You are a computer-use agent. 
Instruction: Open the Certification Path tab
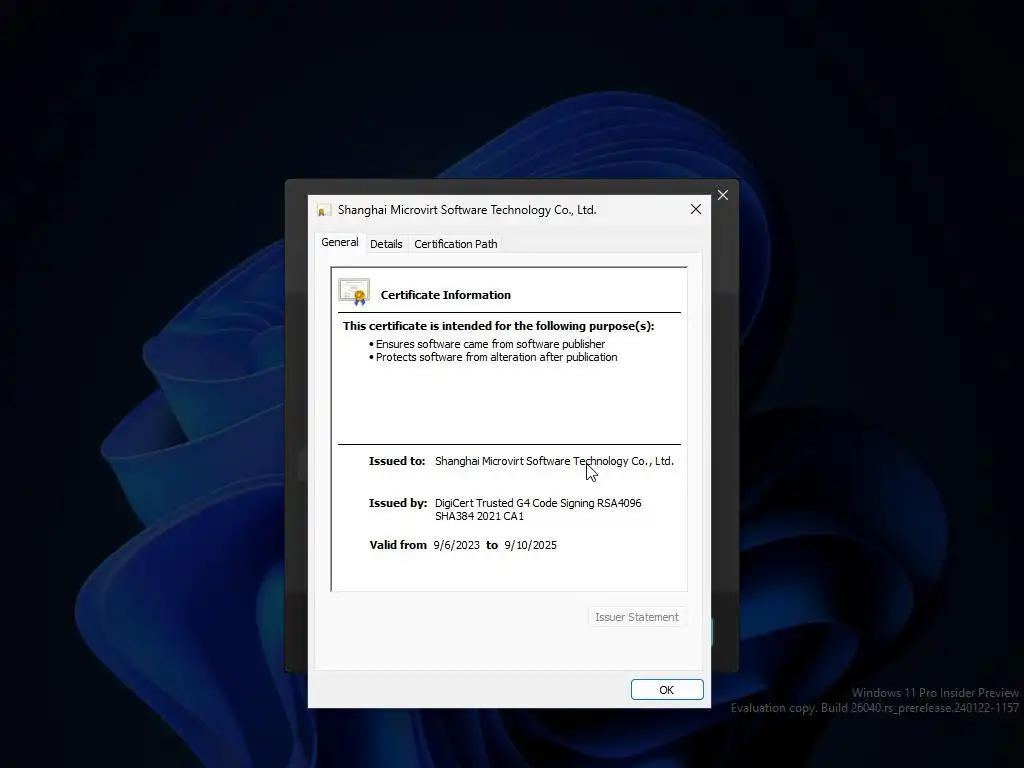coord(456,244)
